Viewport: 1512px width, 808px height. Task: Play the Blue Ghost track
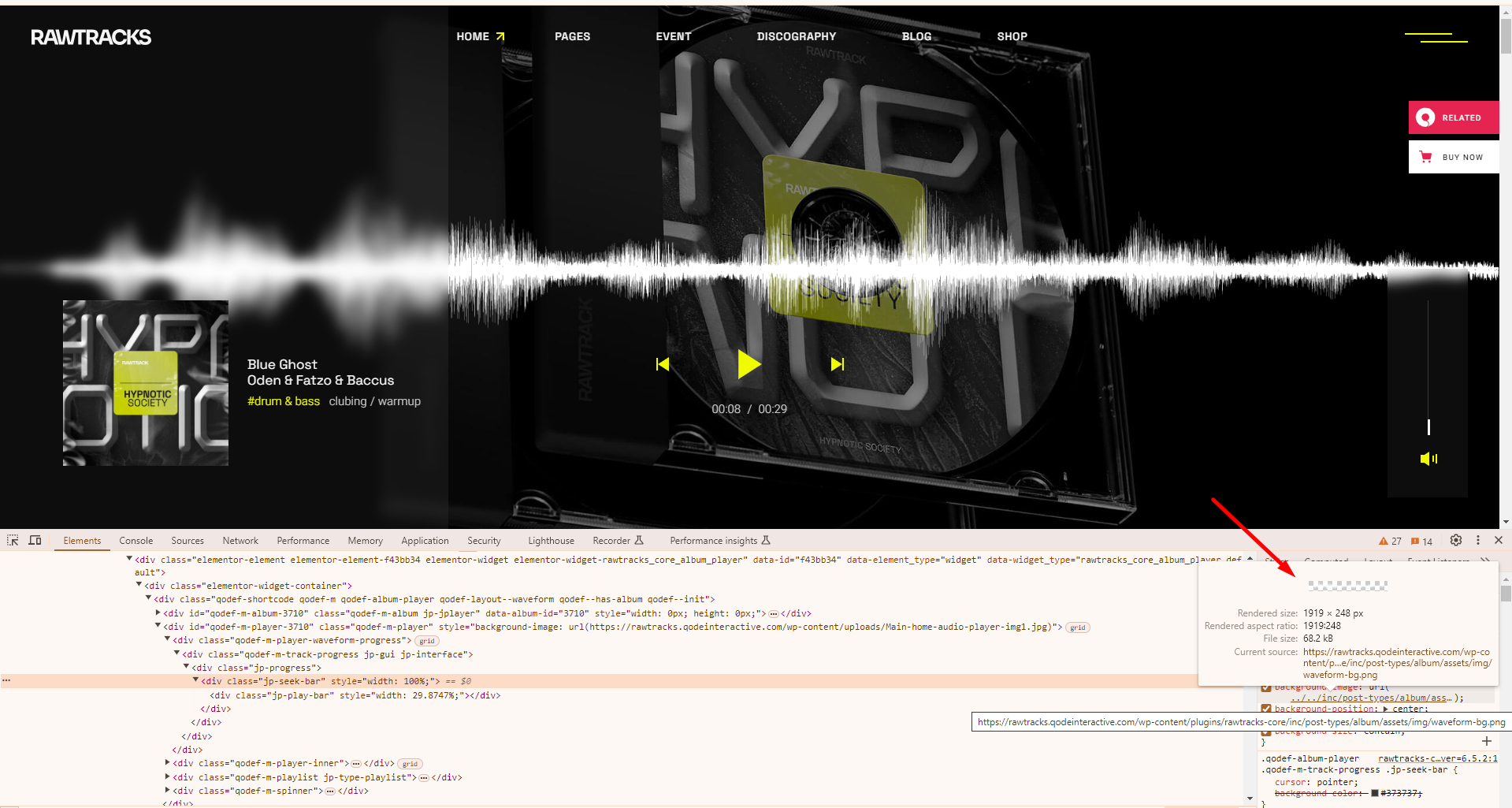749,364
